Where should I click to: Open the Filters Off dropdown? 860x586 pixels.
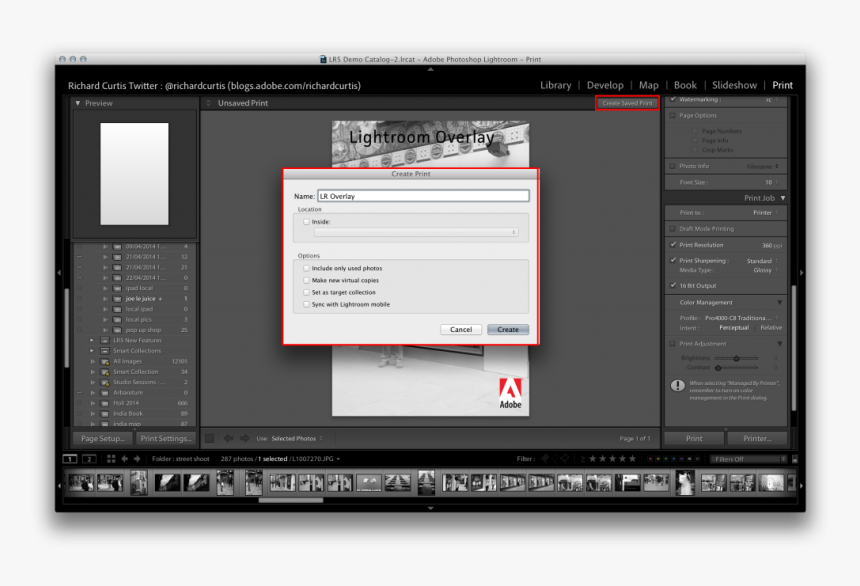[x=748, y=459]
